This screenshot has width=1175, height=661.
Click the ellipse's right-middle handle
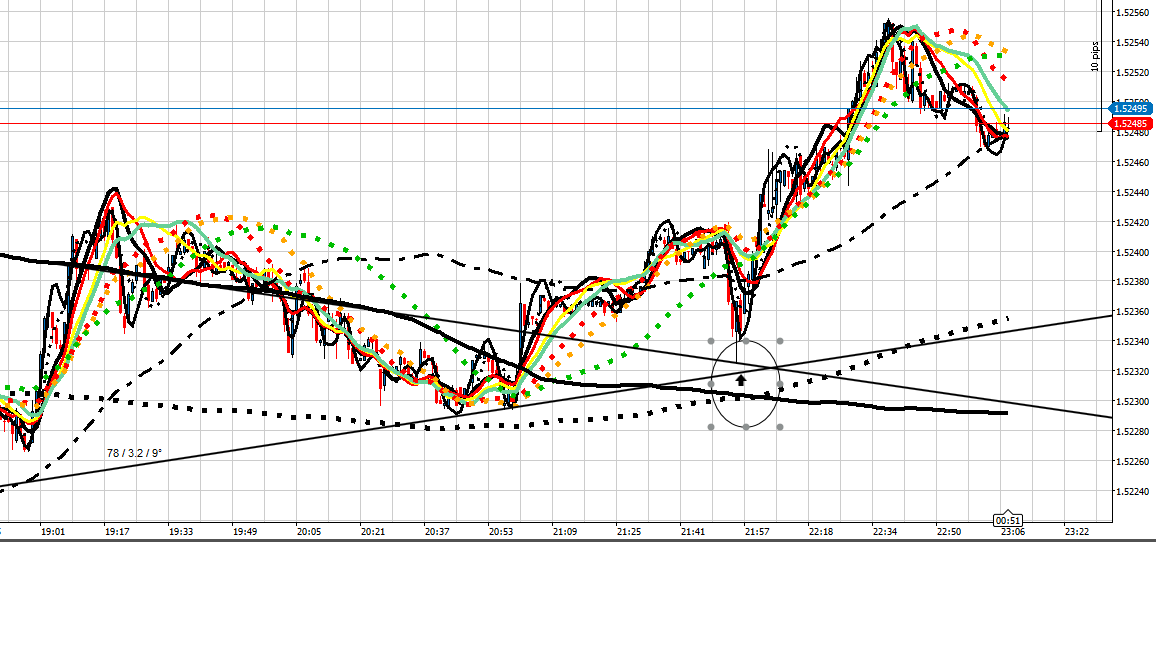pyautogui.click(x=780, y=384)
